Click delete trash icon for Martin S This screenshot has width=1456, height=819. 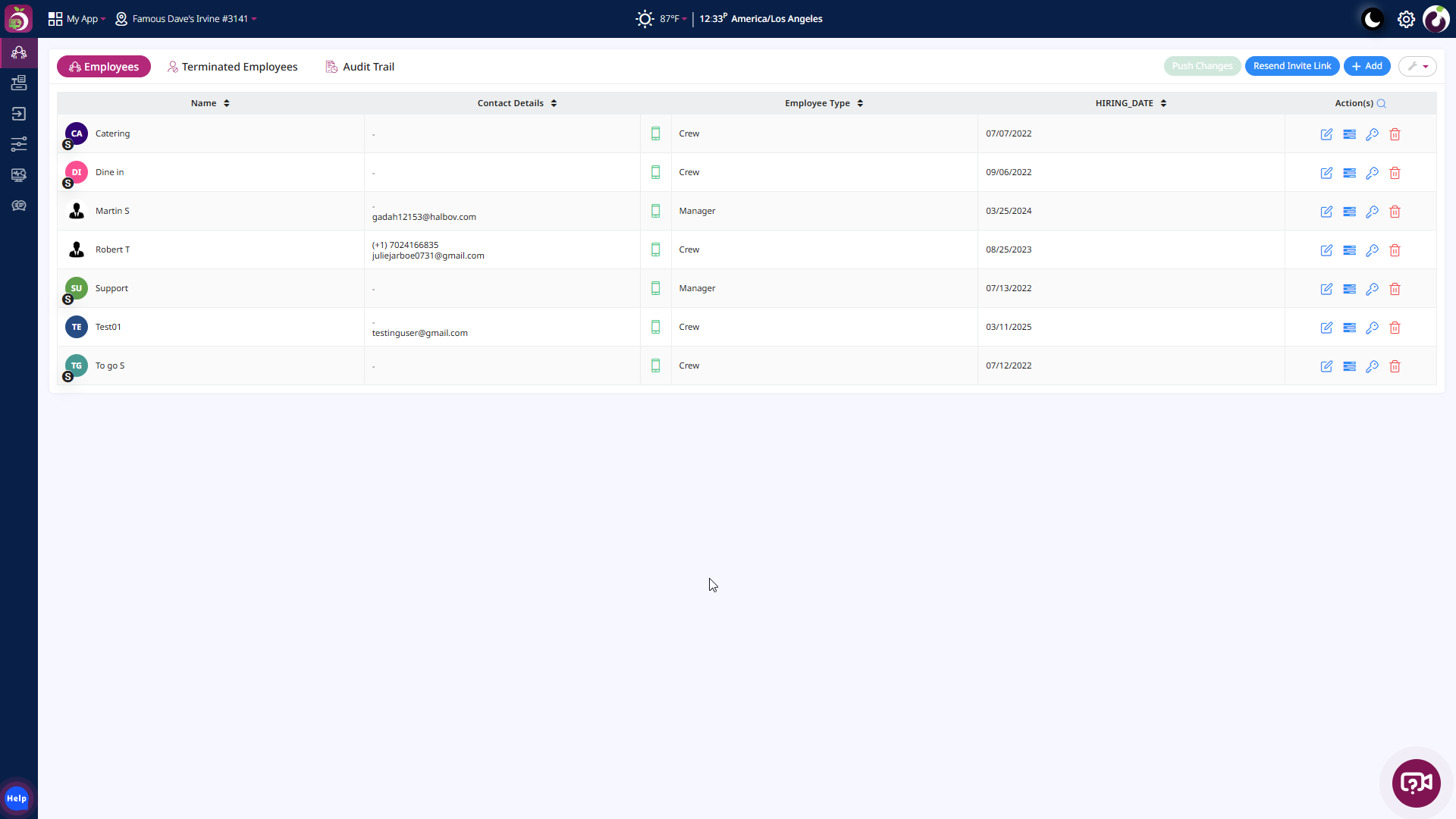point(1395,212)
